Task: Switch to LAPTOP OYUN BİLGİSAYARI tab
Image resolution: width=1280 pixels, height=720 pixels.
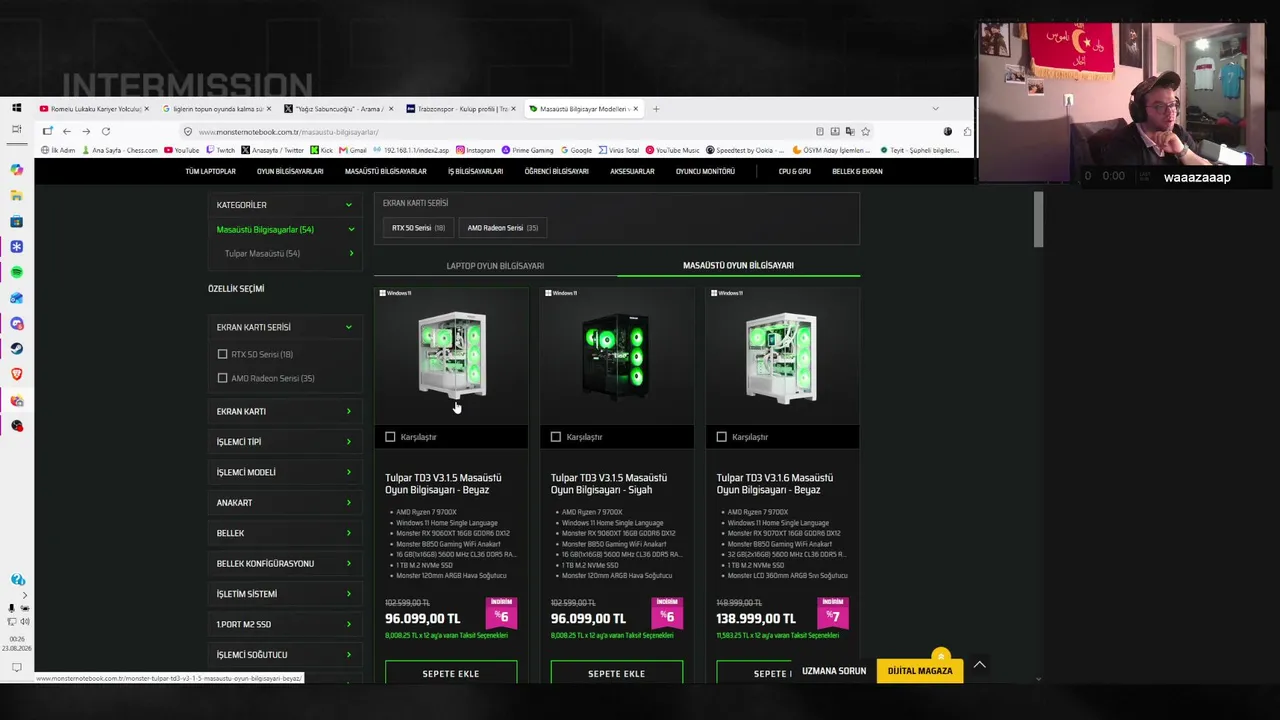Action: point(495,266)
